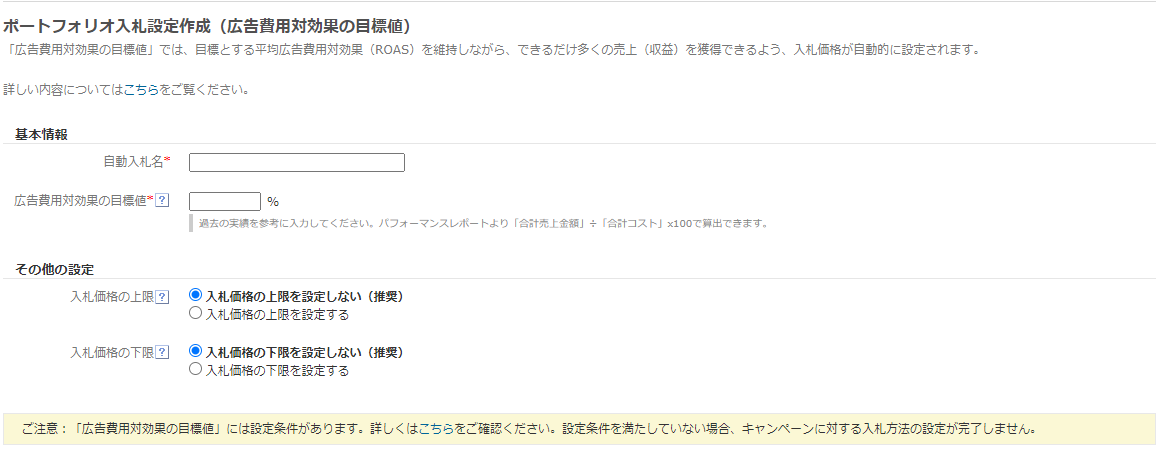Click the 入札価格の上限 row label
This screenshot has width=1161, height=469.
[112, 297]
